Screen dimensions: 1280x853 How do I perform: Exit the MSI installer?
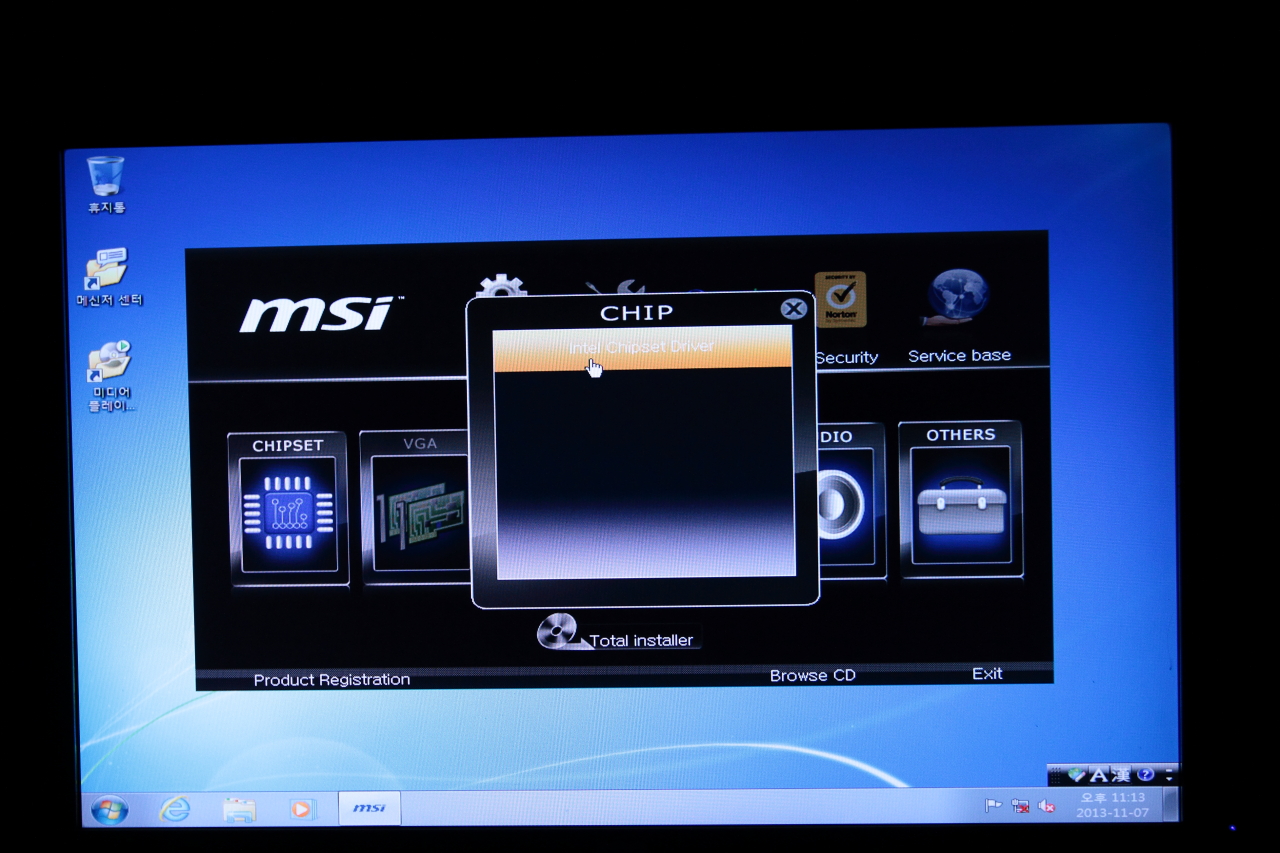tap(987, 674)
